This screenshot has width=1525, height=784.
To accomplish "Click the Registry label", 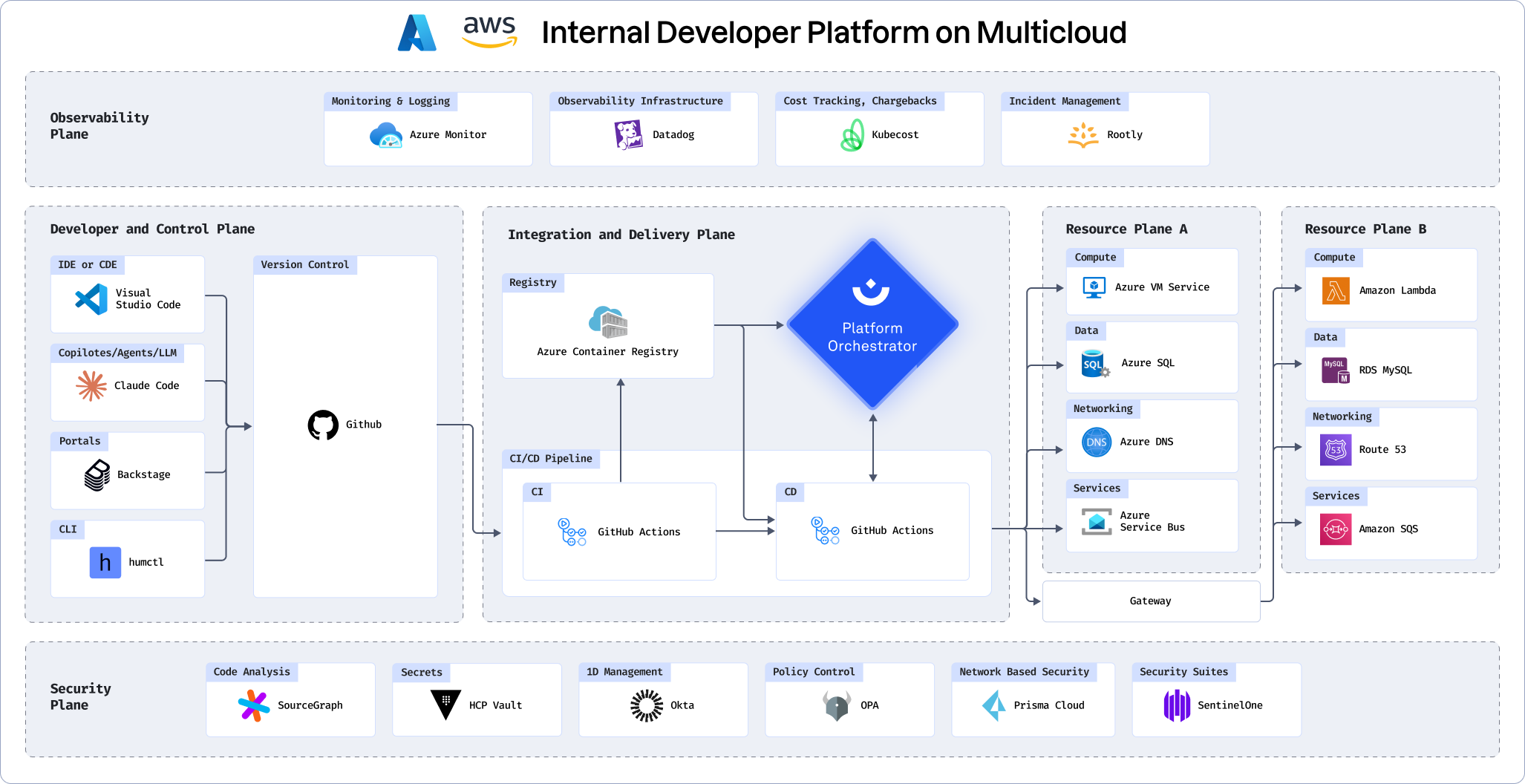I will coord(533,283).
